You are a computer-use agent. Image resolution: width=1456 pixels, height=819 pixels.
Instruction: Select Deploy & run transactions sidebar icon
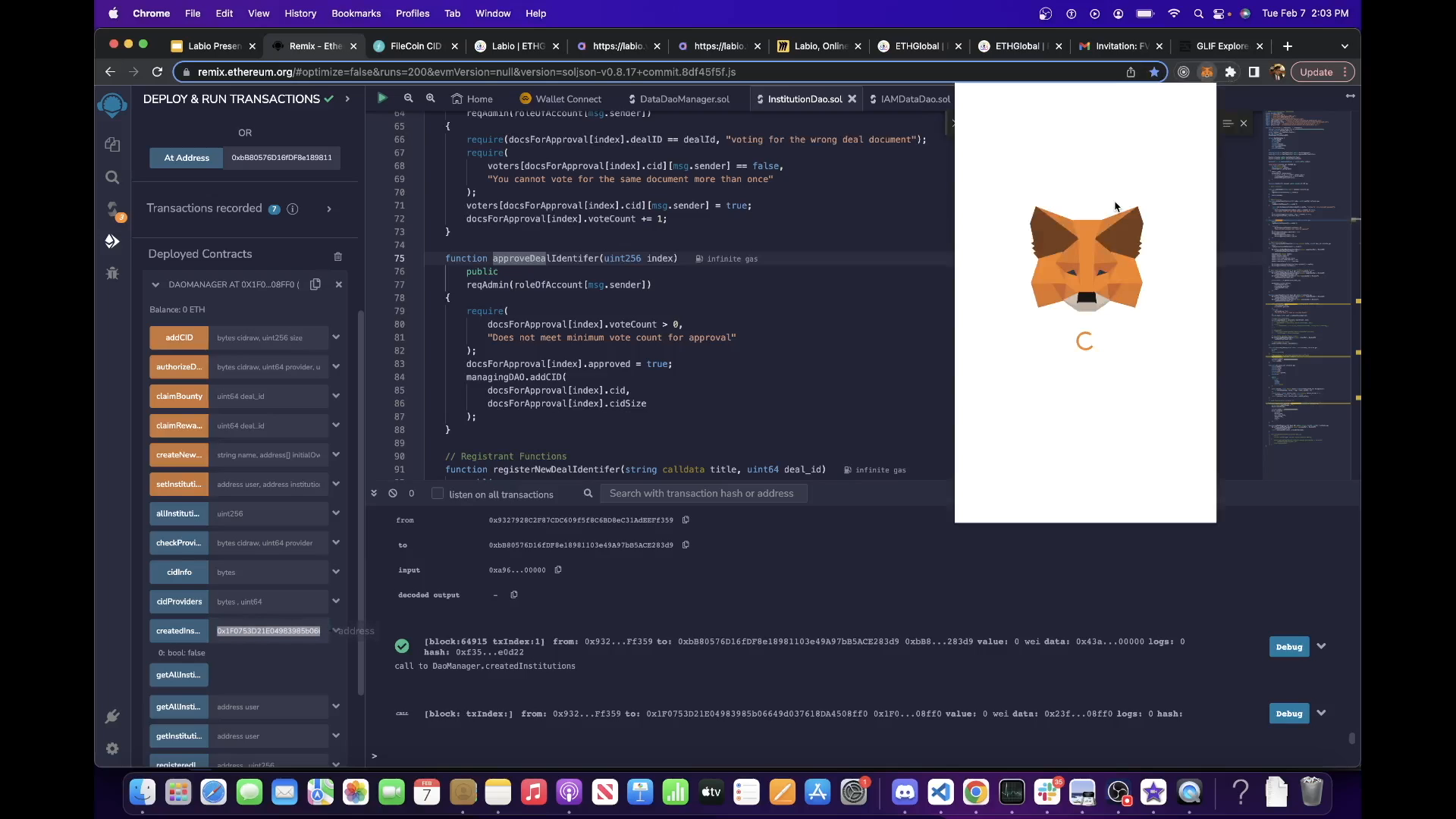[112, 241]
